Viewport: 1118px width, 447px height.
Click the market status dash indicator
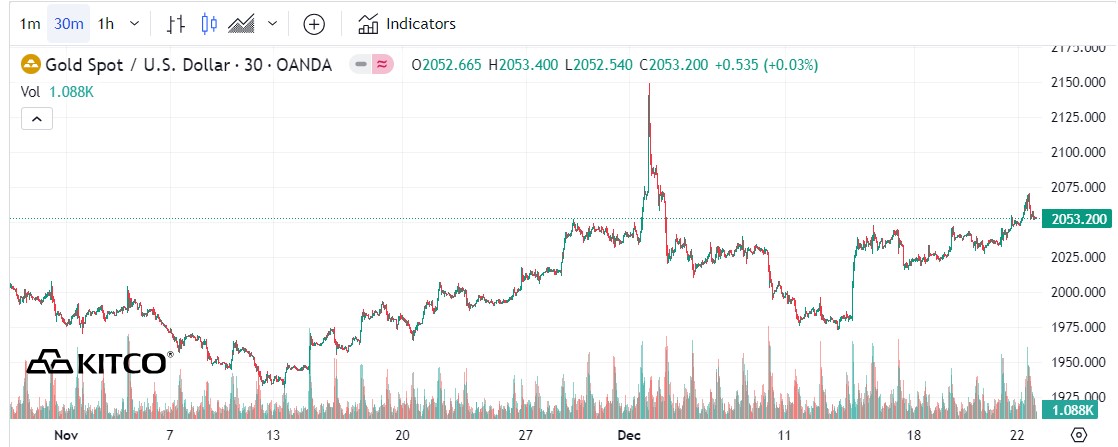pos(360,65)
